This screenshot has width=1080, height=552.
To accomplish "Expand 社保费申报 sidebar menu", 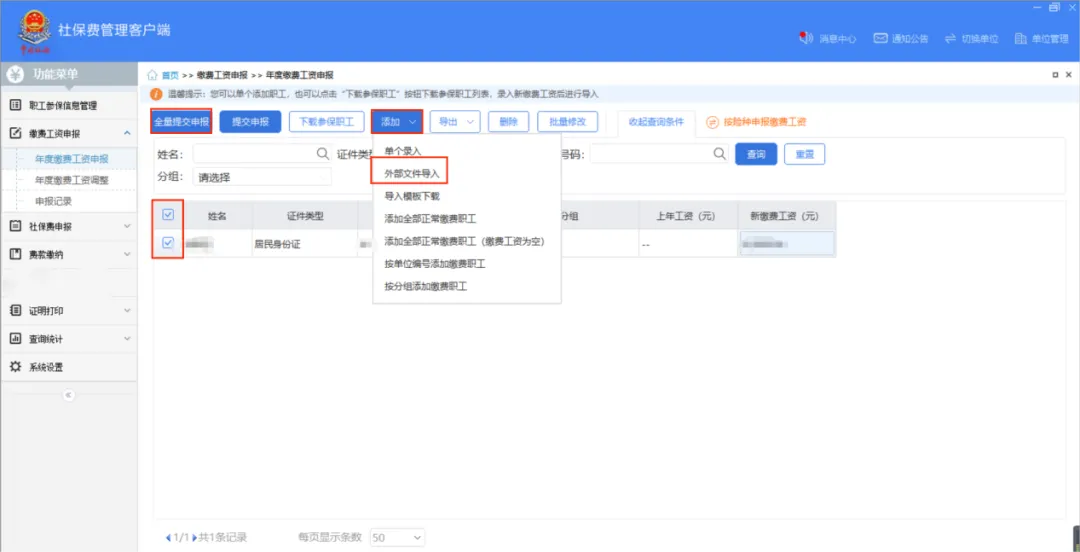I will (68, 226).
